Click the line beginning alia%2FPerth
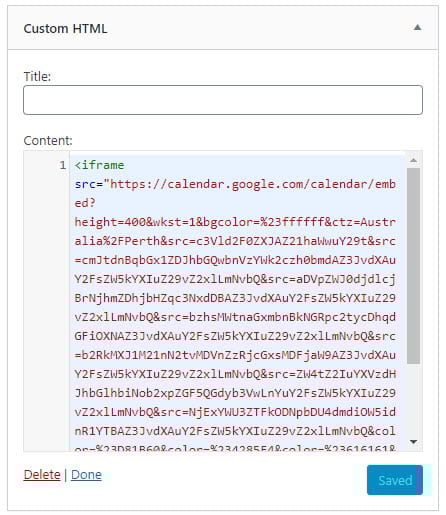 (235, 241)
